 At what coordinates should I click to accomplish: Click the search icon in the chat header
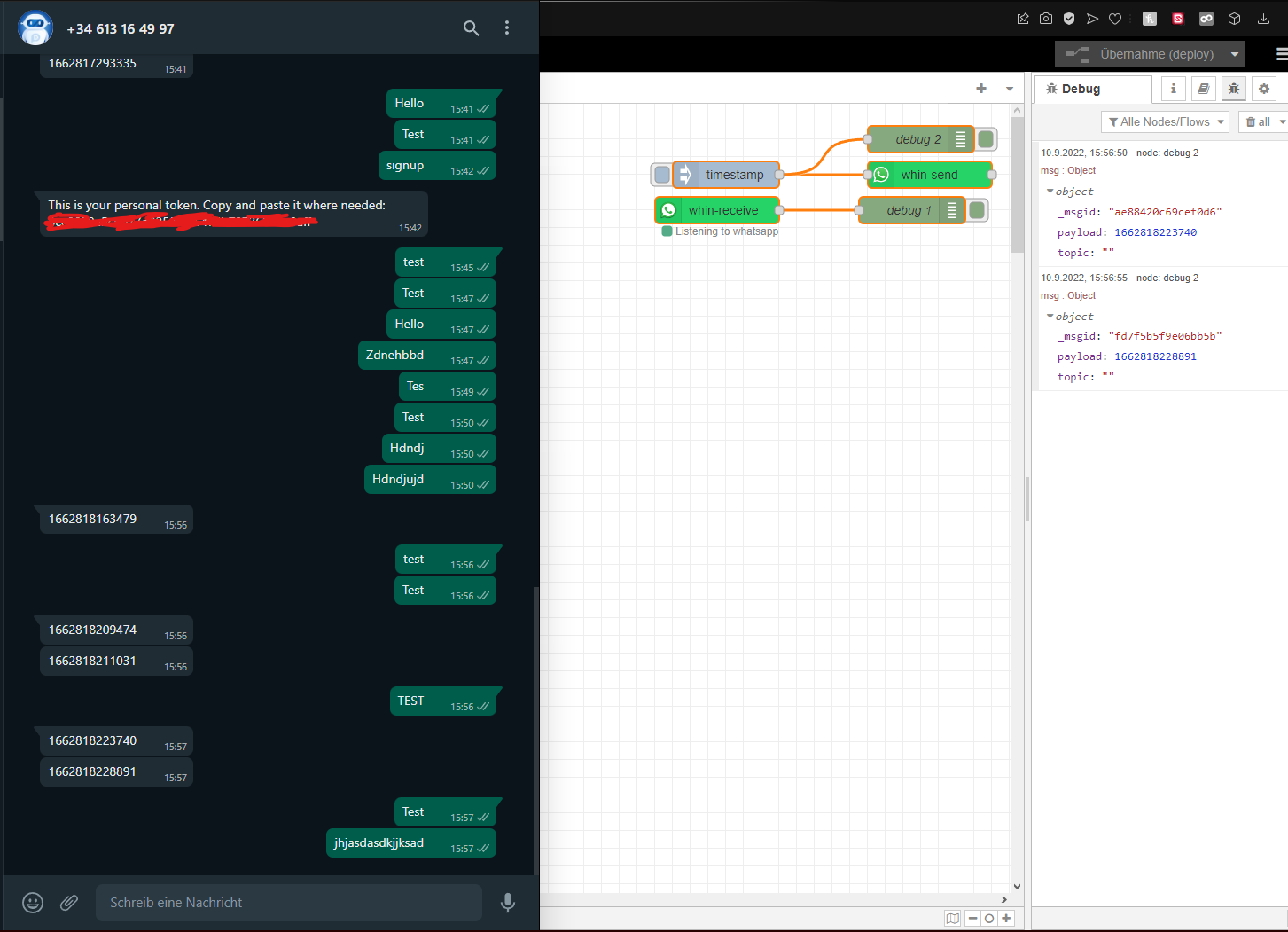pyautogui.click(x=471, y=27)
